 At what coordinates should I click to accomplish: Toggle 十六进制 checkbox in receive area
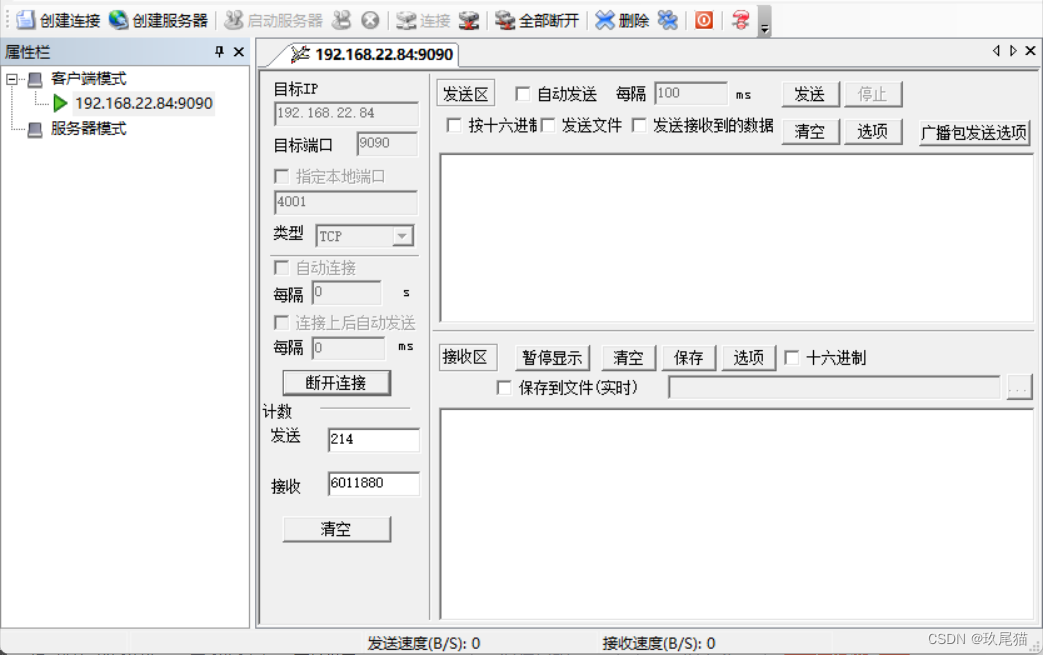click(x=792, y=358)
